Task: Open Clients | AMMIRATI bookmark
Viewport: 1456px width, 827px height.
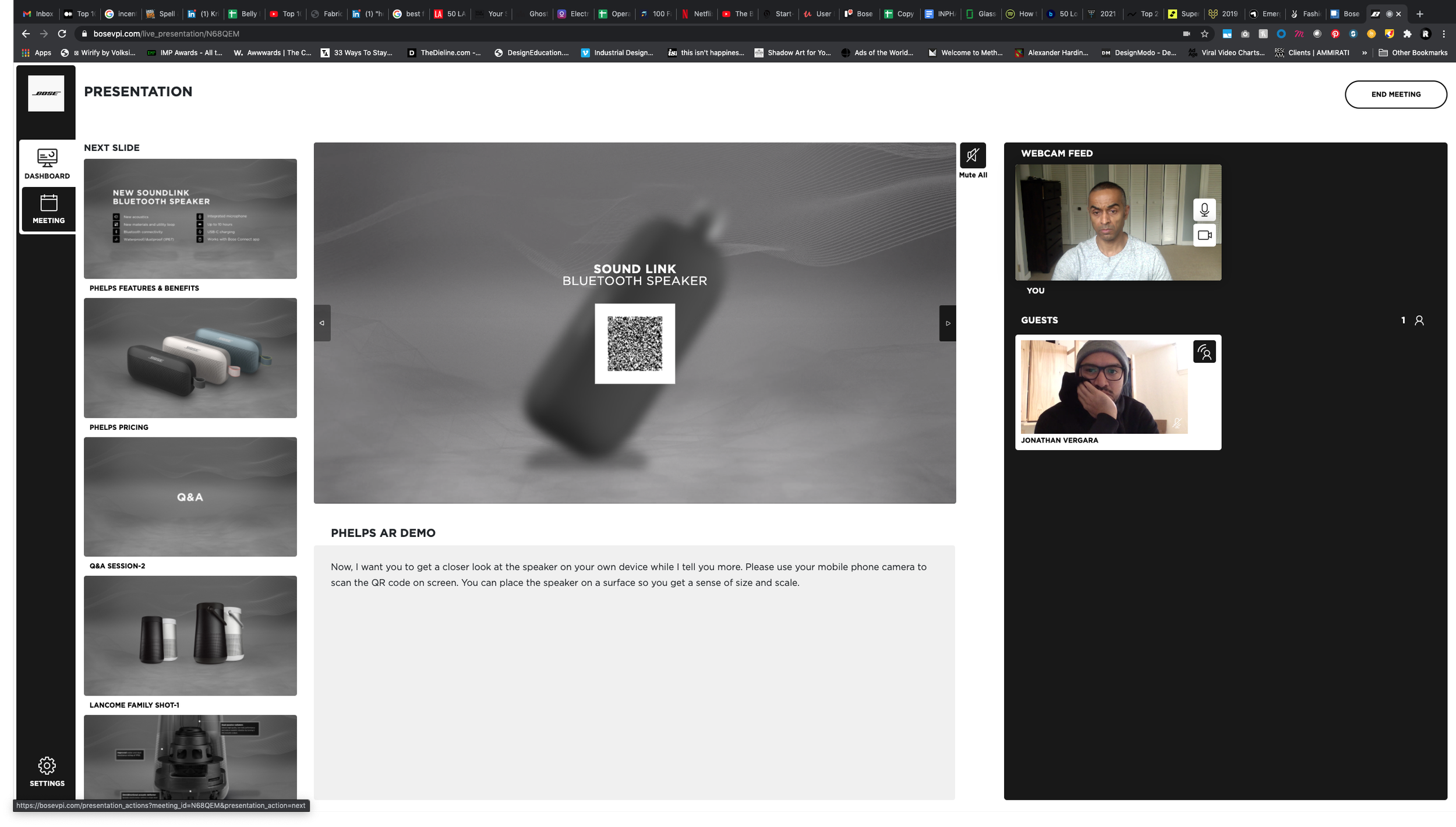Action: [1312, 52]
